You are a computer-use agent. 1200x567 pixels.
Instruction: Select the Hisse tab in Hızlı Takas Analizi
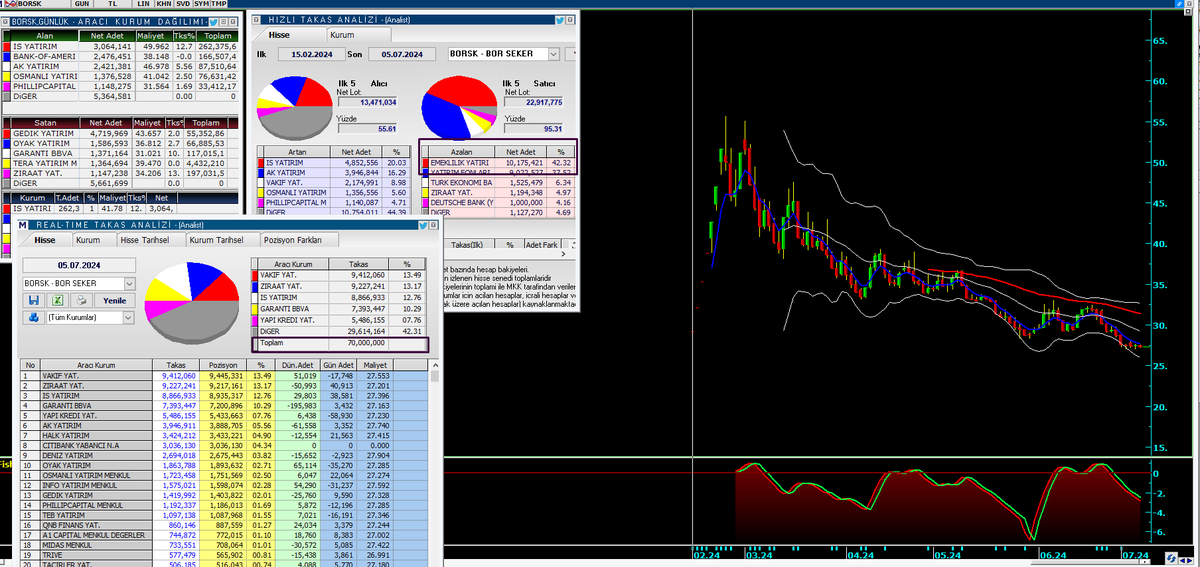(288, 34)
